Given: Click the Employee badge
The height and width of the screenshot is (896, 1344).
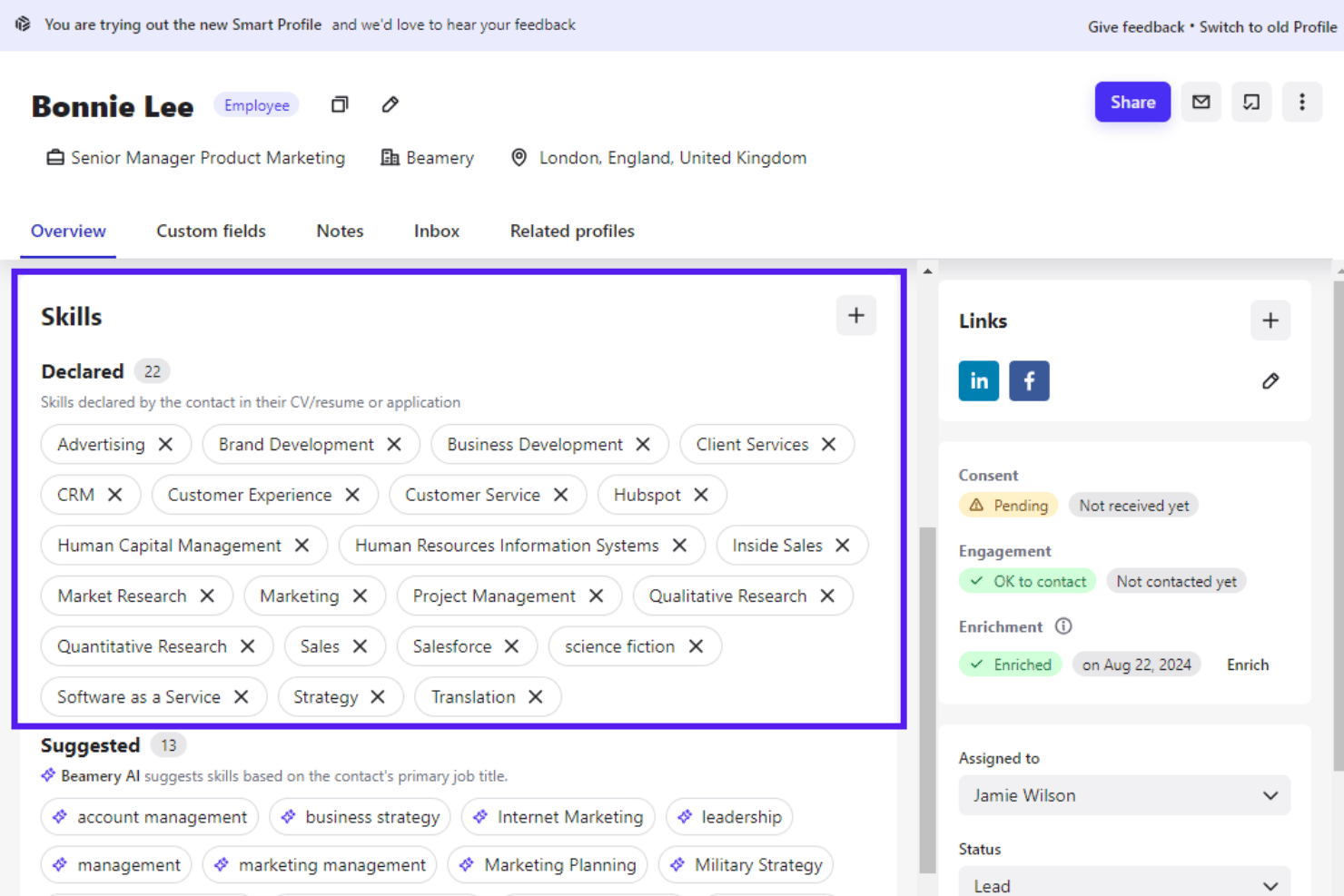Looking at the screenshot, I should [x=256, y=105].
